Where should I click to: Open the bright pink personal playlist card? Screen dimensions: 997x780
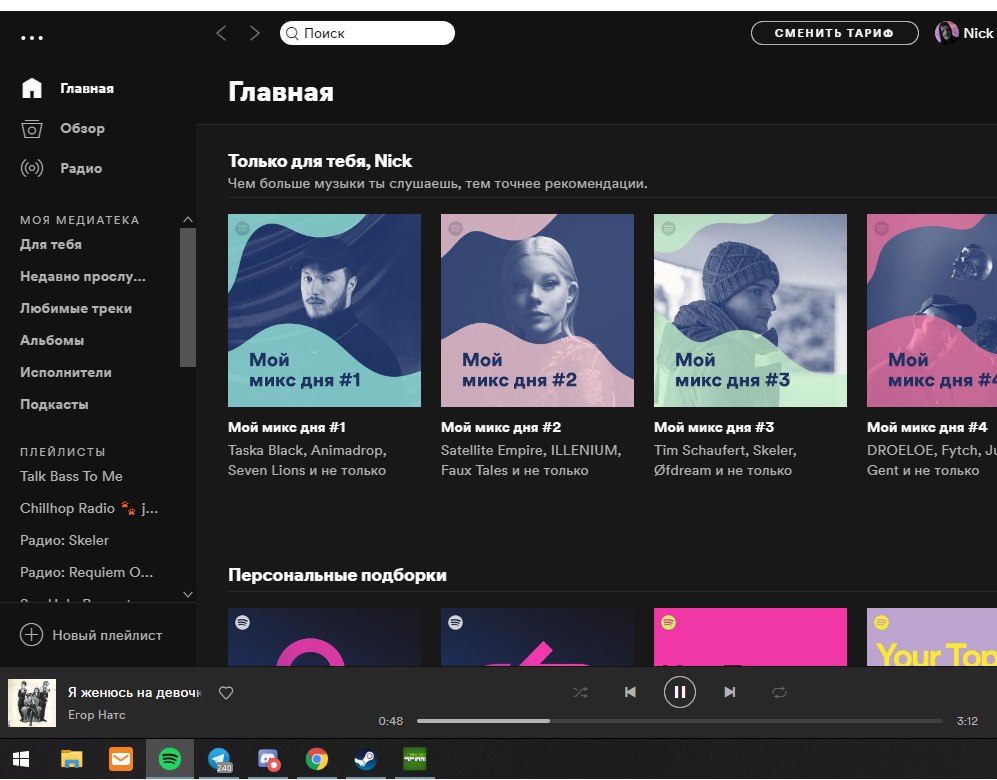pos(750,637)
